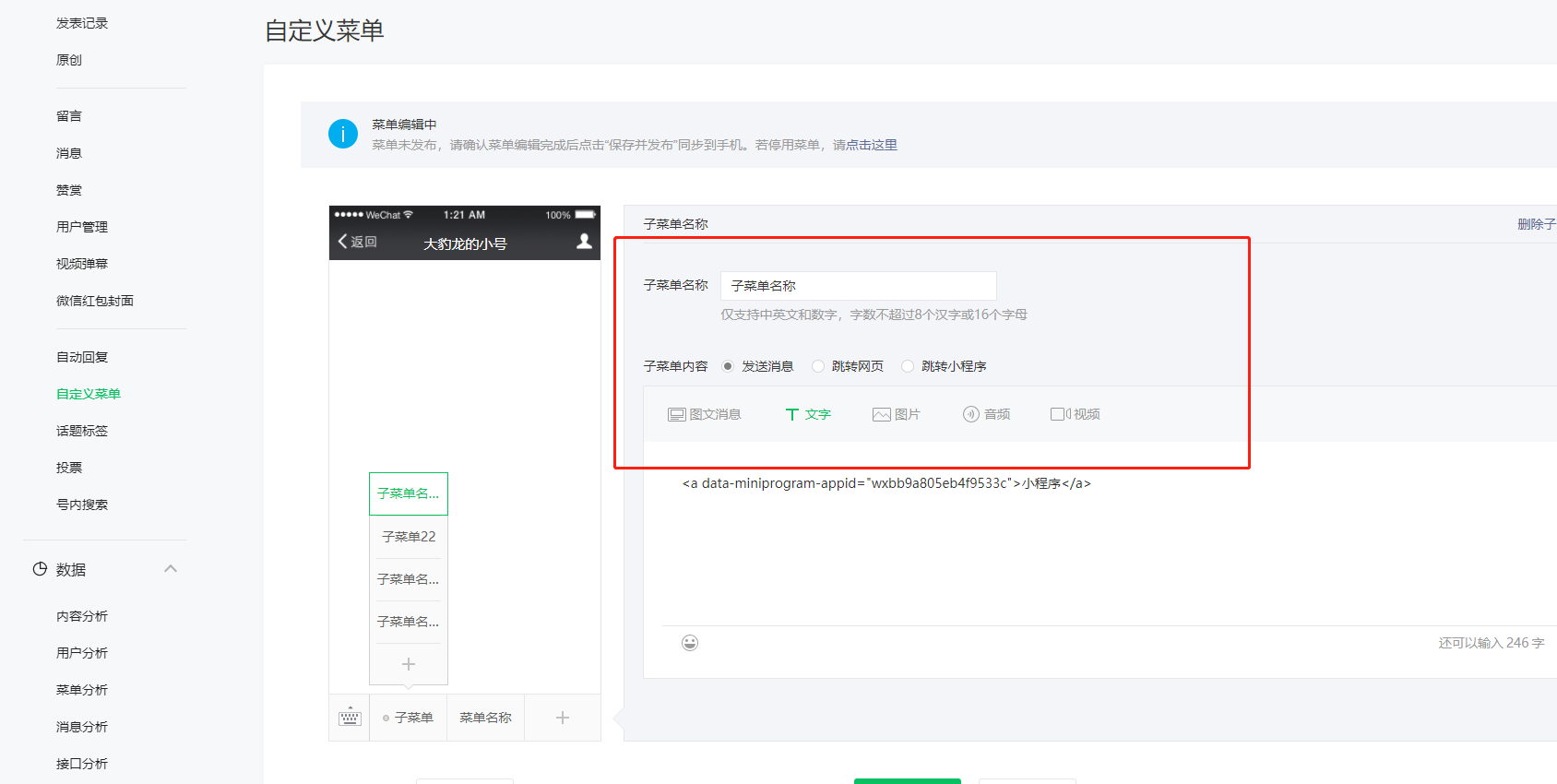Open 话题标签 in the sidebar

click(x=82, y=431)
